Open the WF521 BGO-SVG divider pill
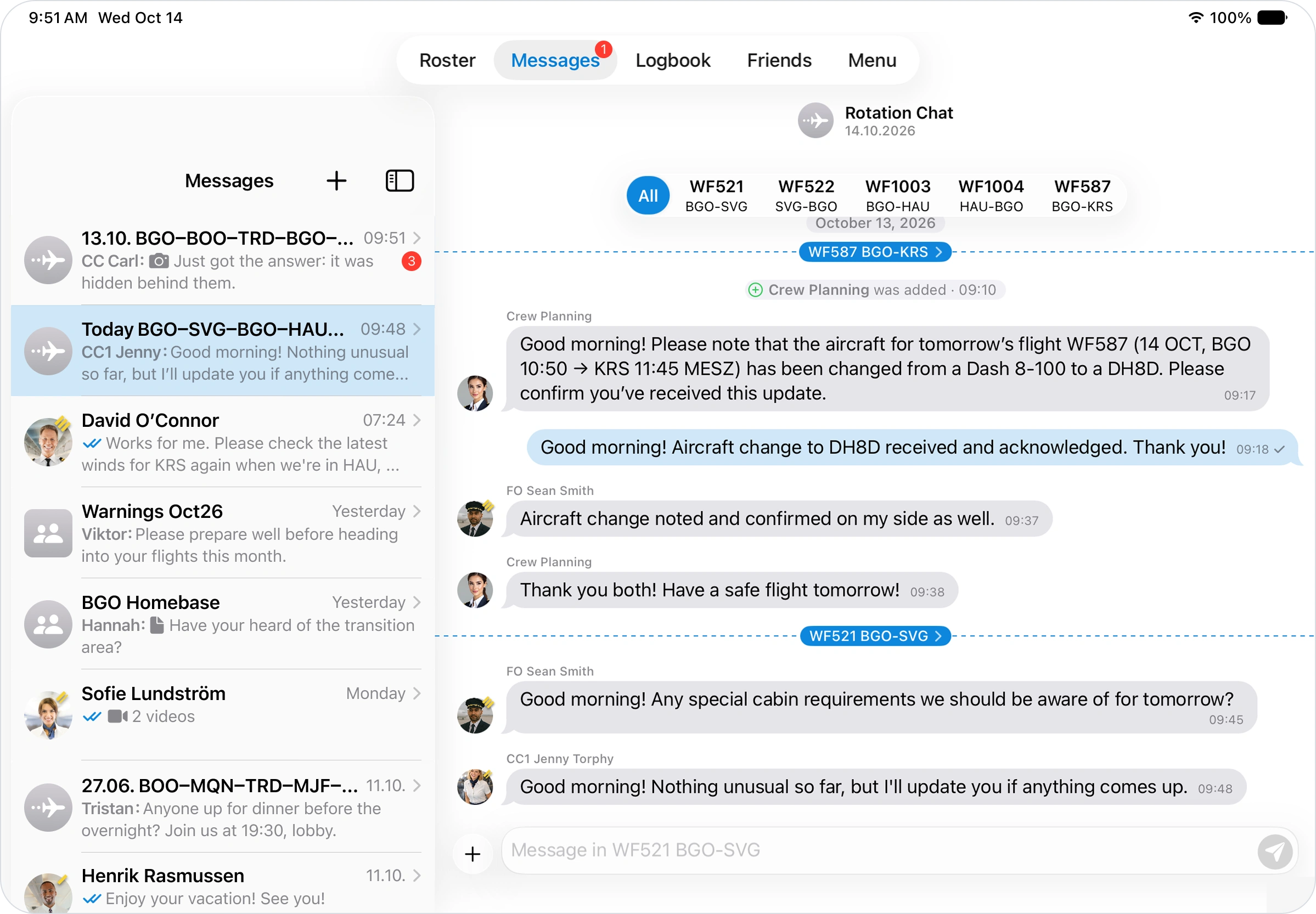The width and height of the screenshot is (1316, 914). [875, 636]
